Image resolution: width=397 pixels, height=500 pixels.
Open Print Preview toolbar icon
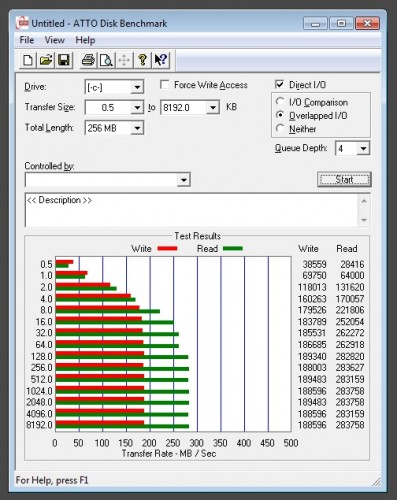[x=106, y=60]
